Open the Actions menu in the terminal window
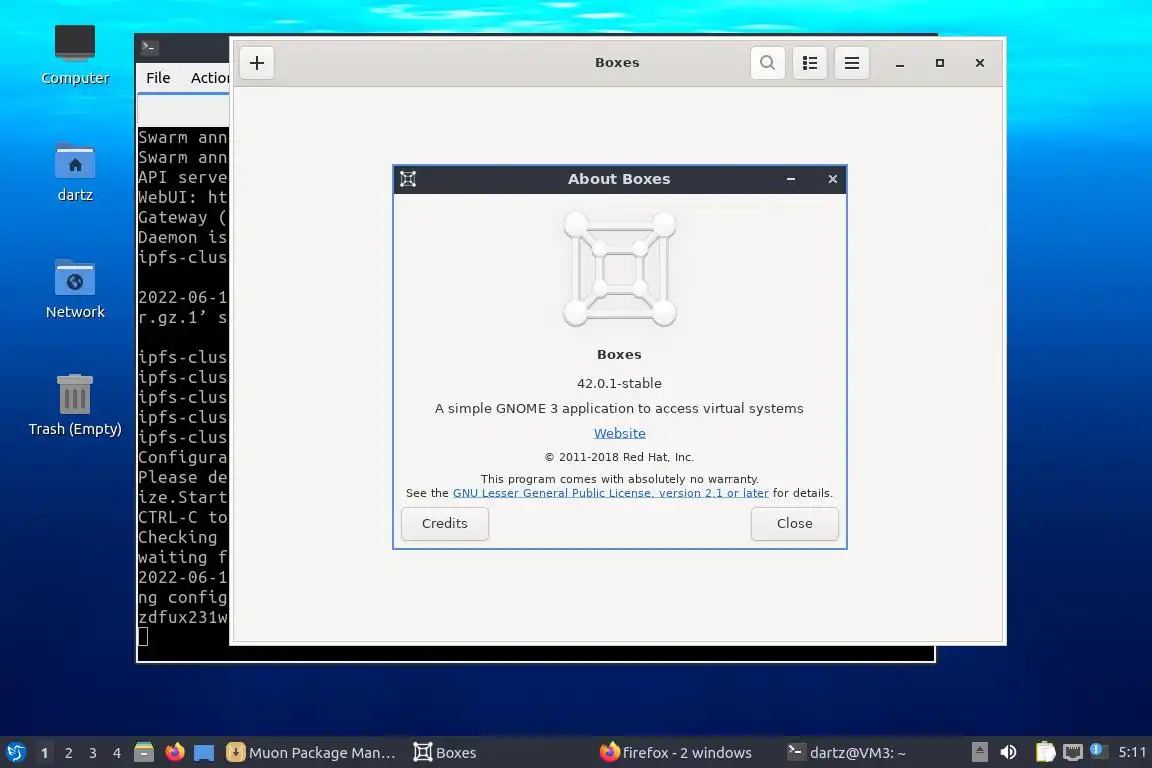This screenshot has width=1152, height=768. click(x=209, y=78)
